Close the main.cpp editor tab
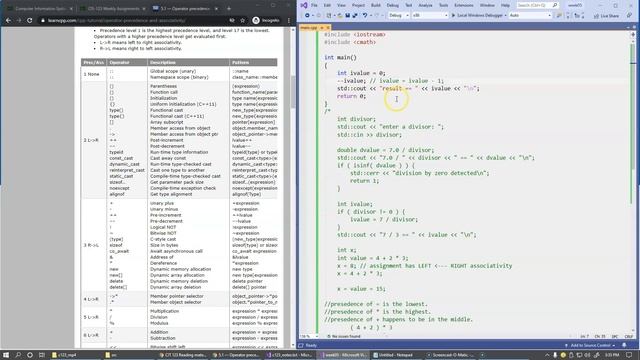The height and width of the screenshot is (360, 640). (327, 27)
